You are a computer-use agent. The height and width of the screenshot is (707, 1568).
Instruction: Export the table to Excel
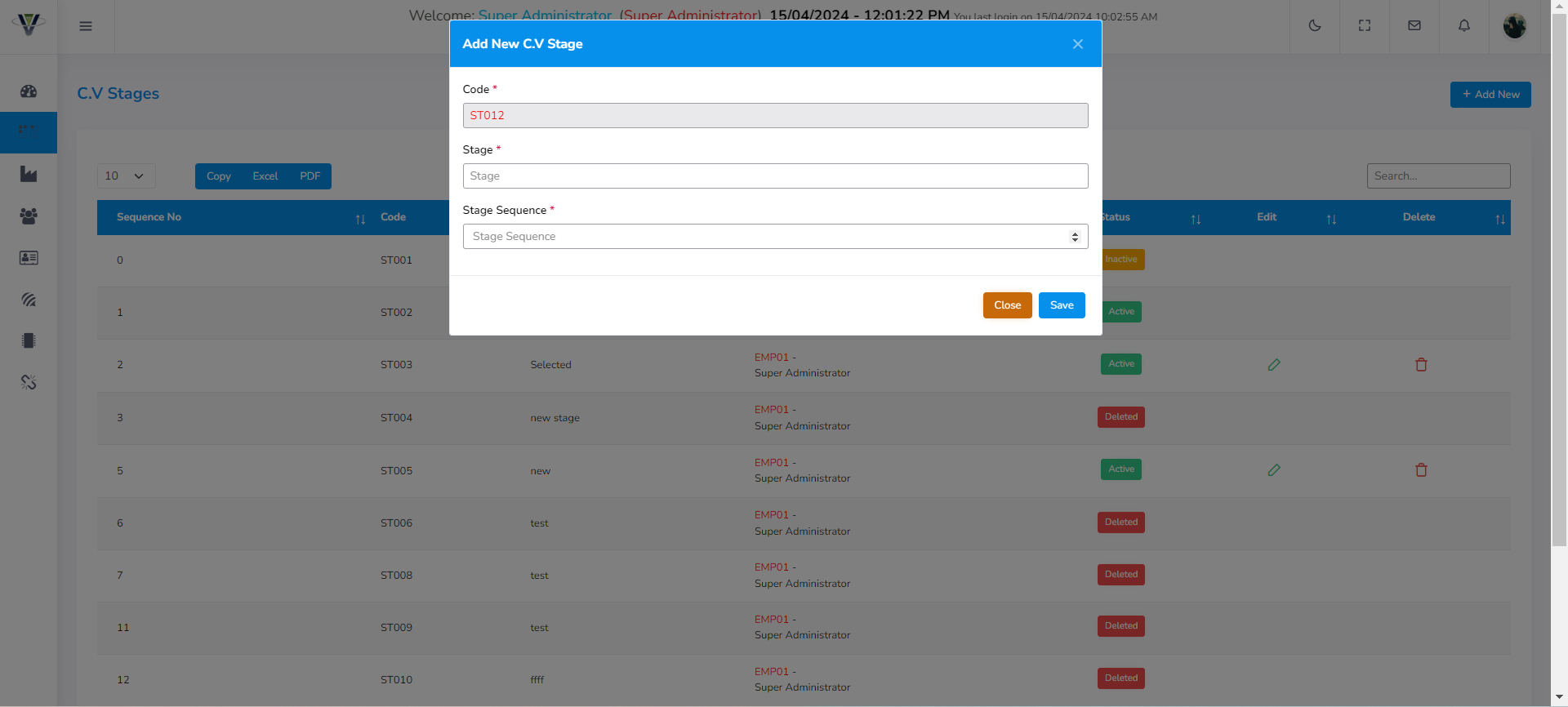[x=265, y=176]
